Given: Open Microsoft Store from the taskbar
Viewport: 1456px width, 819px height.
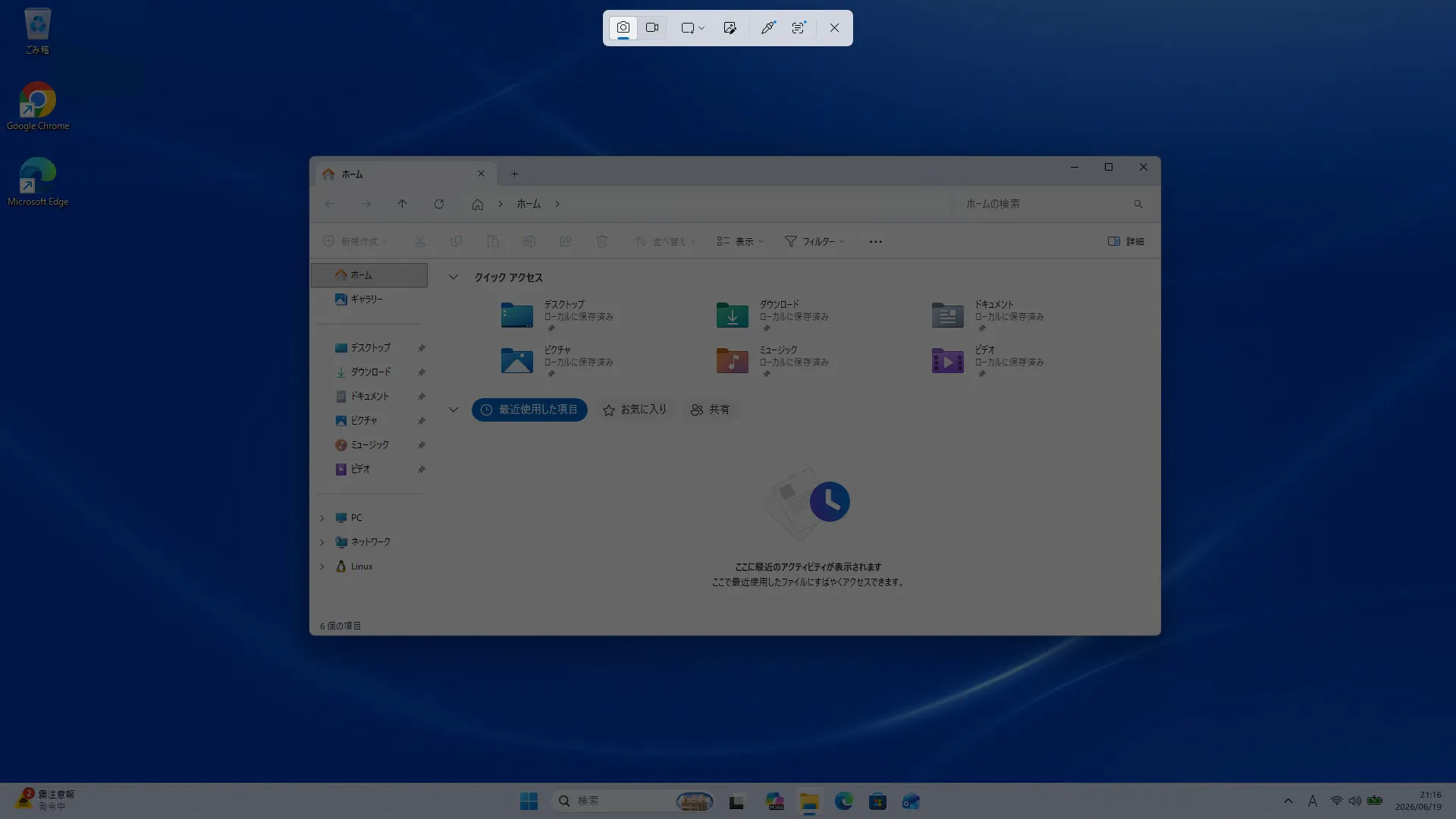Looking at the screenshot, I should [877, 802].
